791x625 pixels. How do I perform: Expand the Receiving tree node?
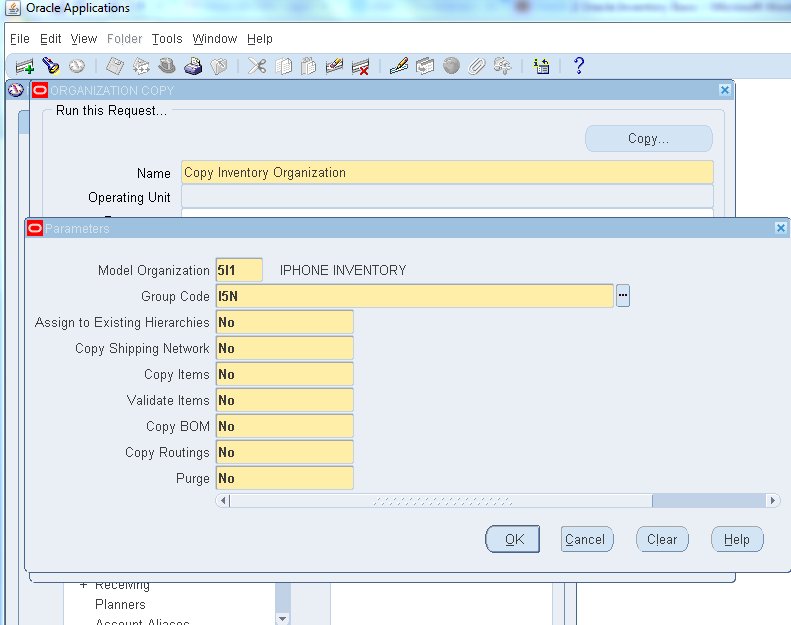click(x=83, y=585)
